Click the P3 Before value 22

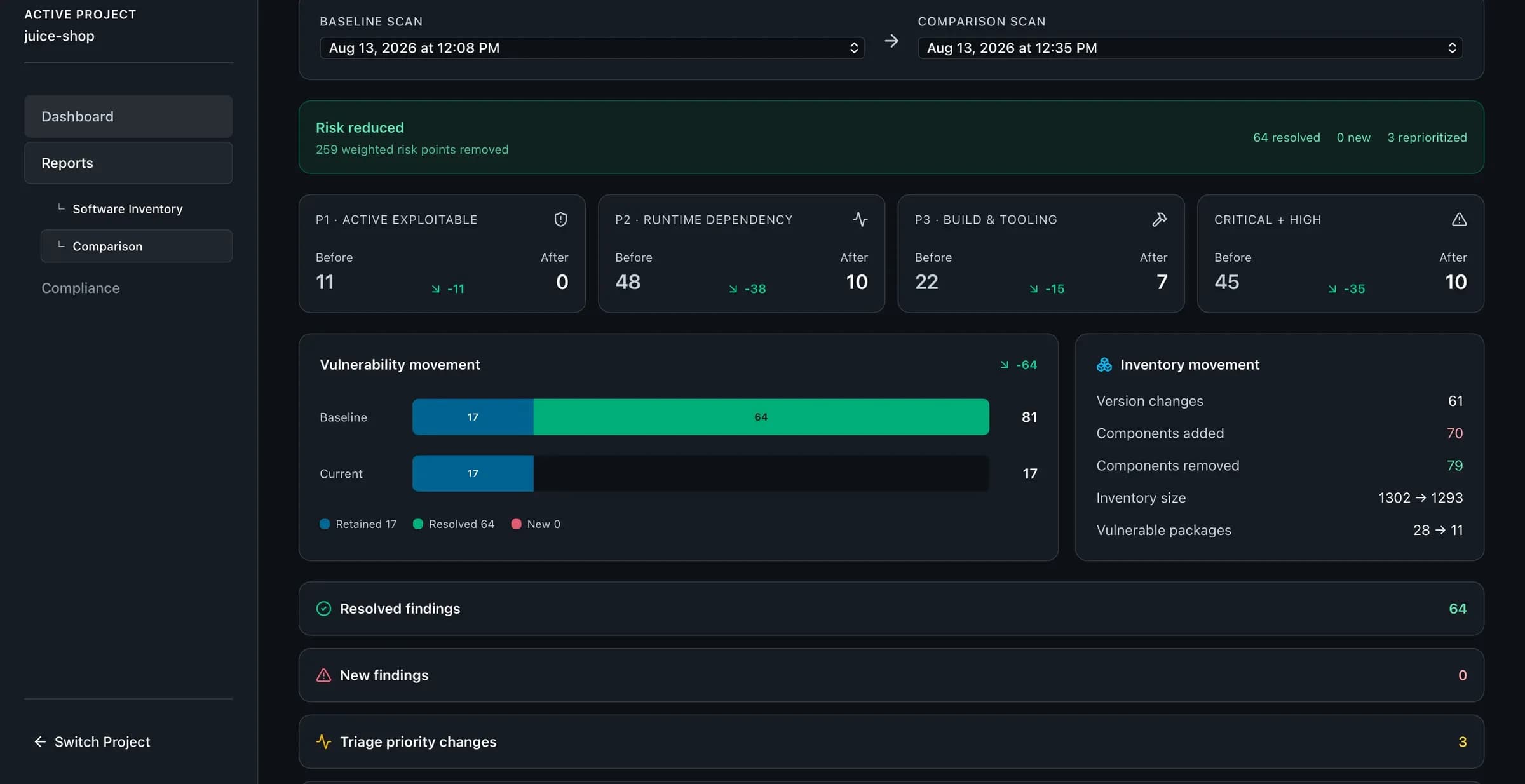click(x=926, y=282)
